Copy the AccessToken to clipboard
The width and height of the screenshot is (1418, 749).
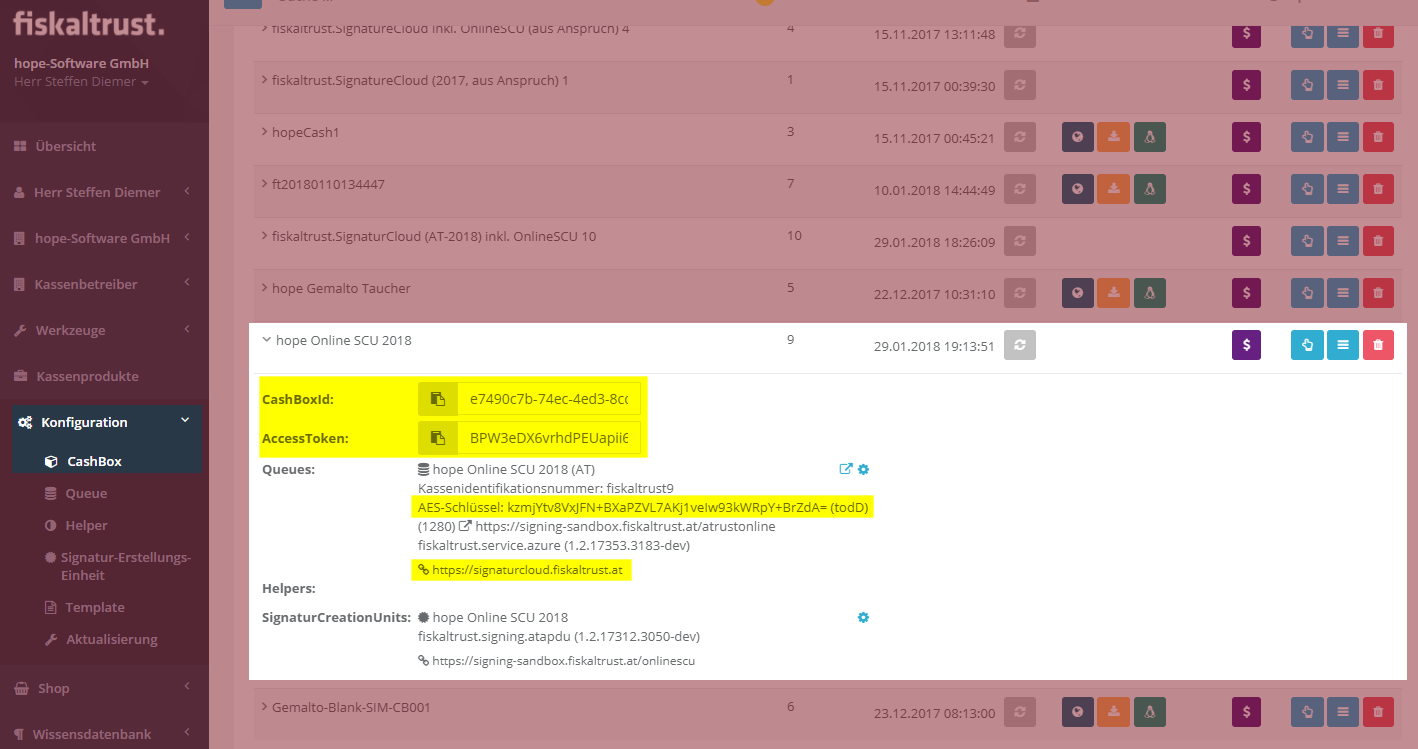click(x=438, y=437)
